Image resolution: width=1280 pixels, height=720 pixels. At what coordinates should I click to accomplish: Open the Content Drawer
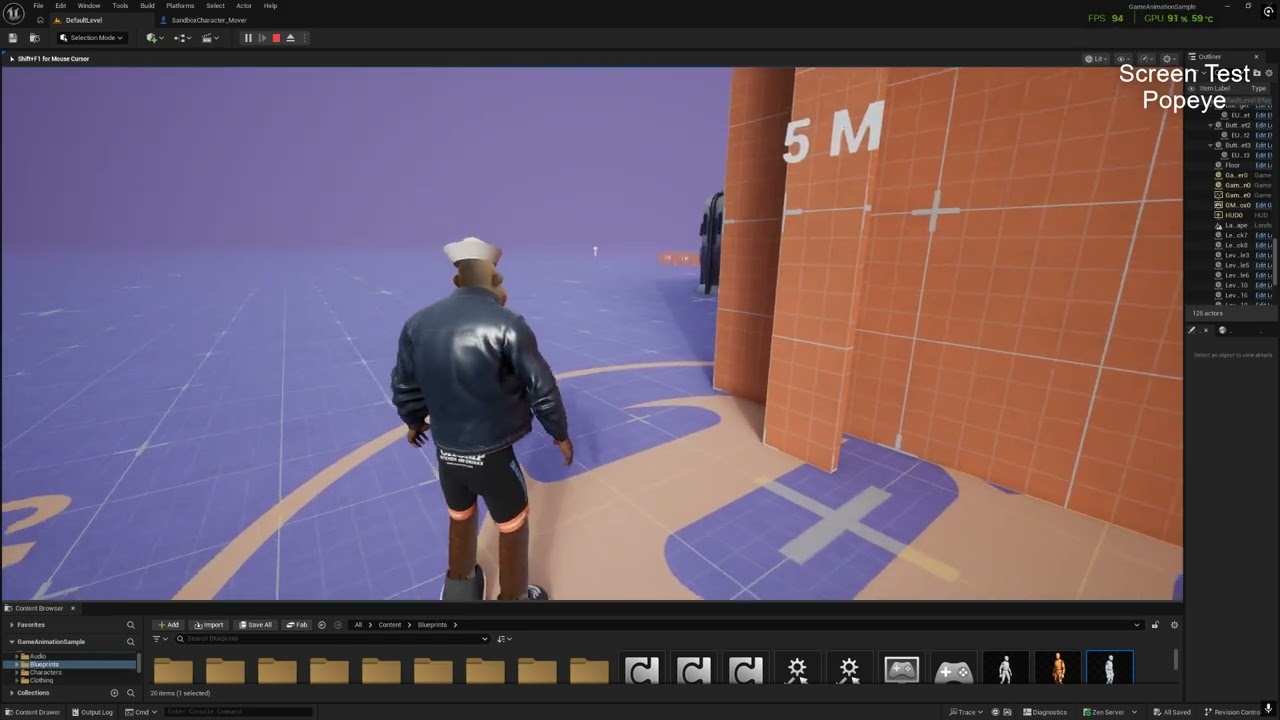coord(33,712)
